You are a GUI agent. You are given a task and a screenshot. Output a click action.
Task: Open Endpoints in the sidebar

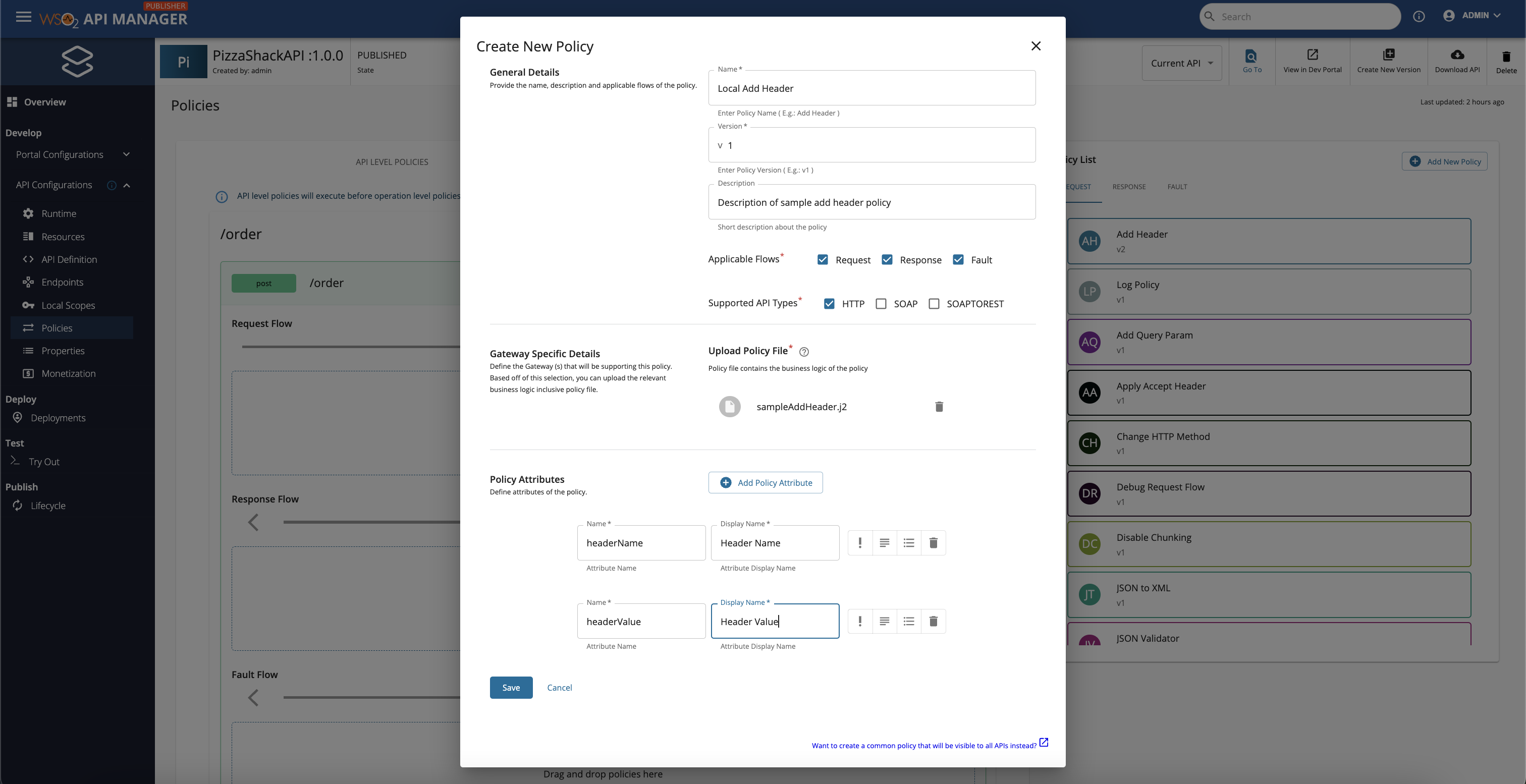(x=62, y=282)
